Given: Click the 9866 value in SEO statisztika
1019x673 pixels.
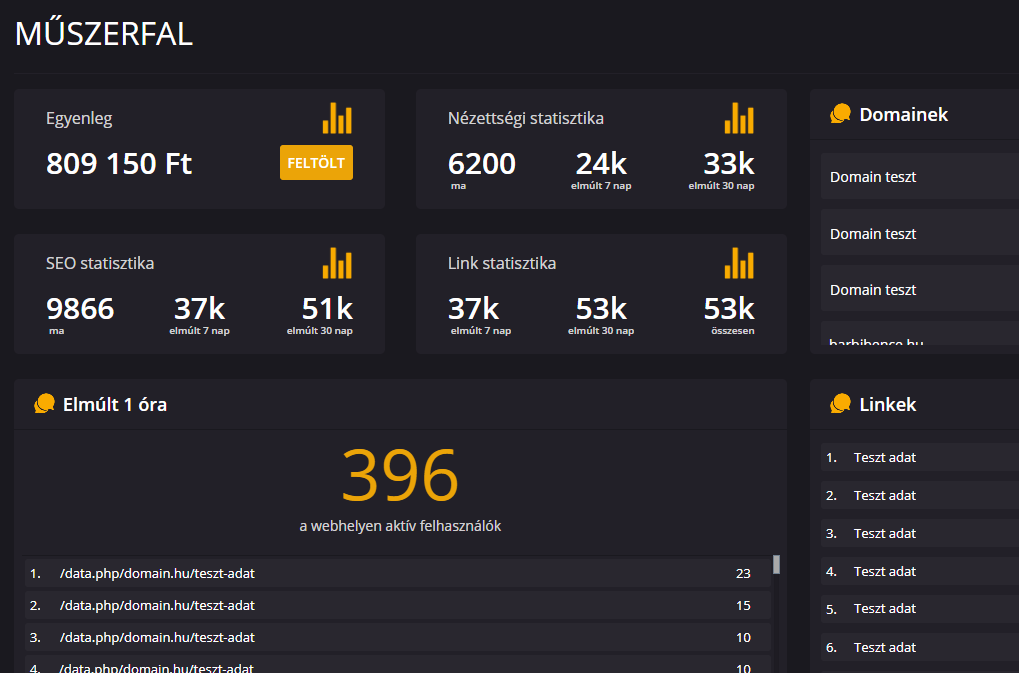Looking at the screenshot, I should [x=80, y=309].
